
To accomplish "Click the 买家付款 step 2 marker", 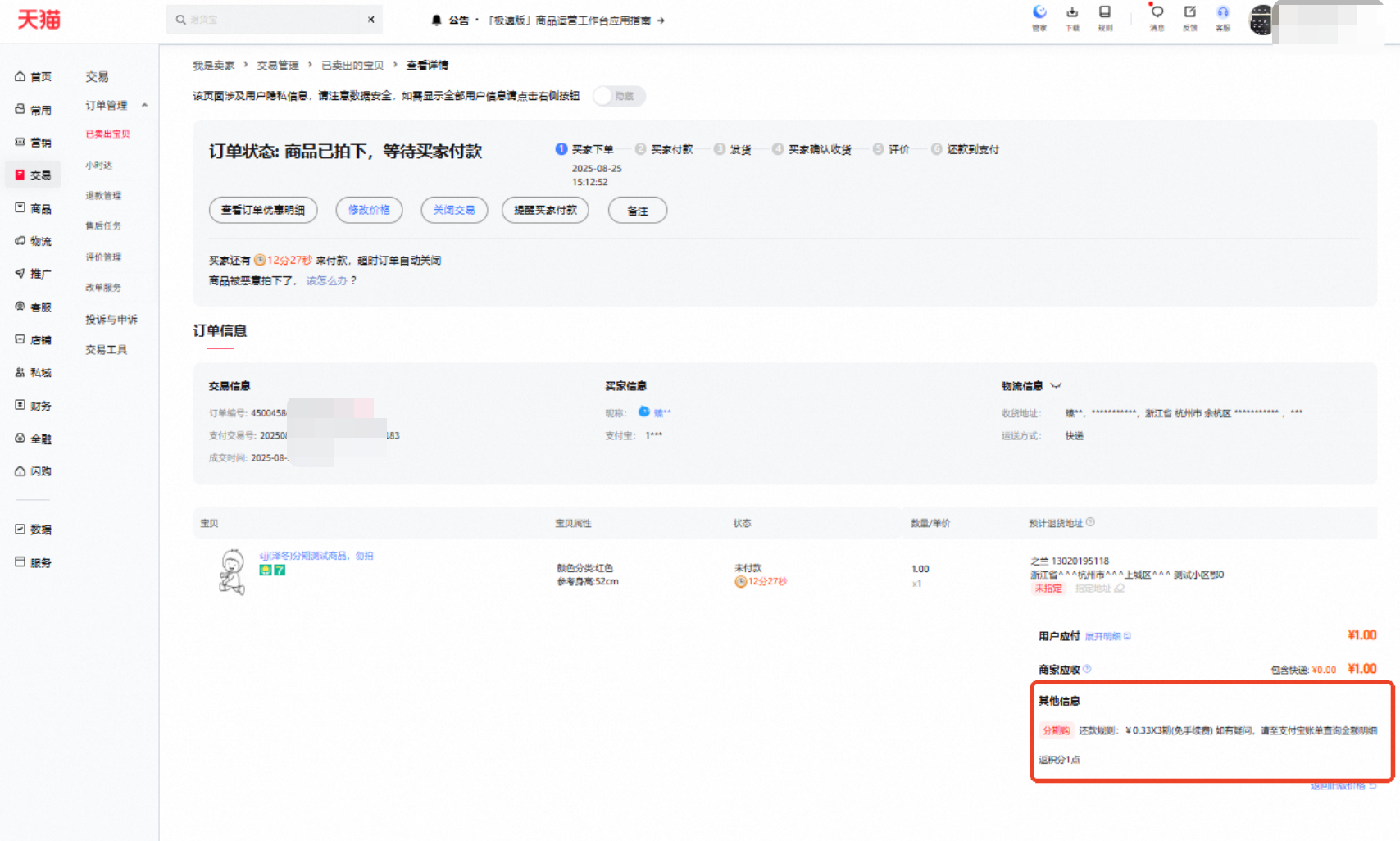I will click(x=640, y=148).
